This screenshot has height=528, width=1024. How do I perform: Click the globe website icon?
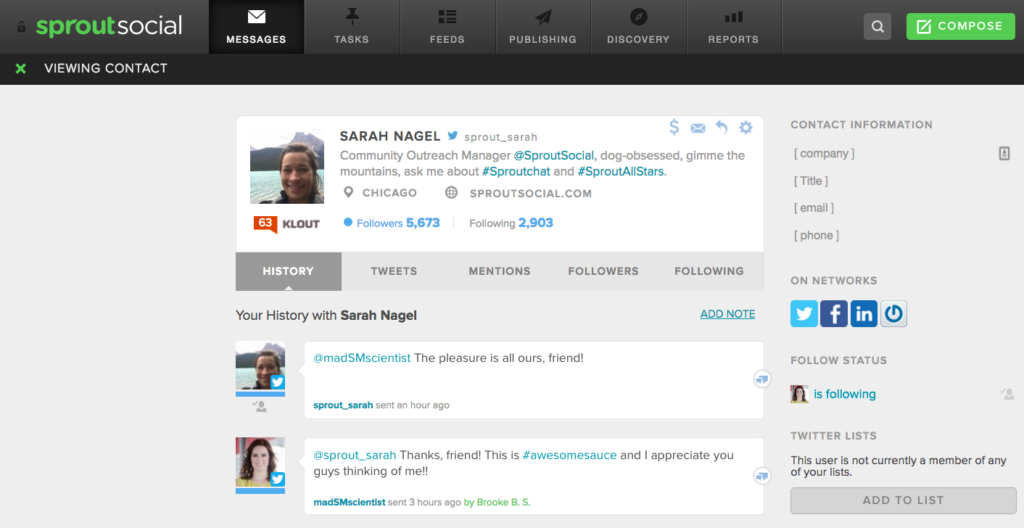(x=451, y=192)
